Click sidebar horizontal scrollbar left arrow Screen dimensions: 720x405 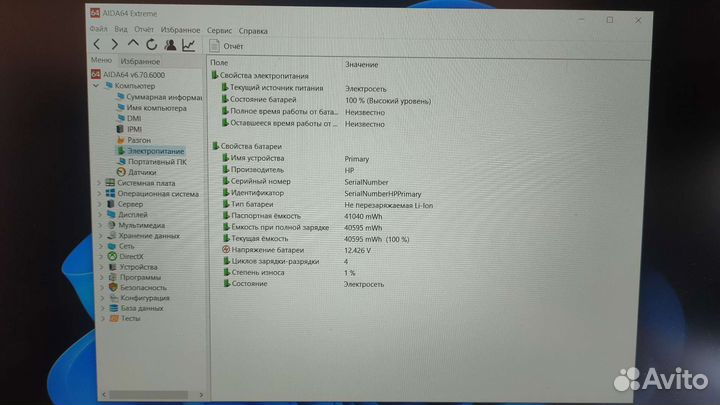click(x=104, y=394)
